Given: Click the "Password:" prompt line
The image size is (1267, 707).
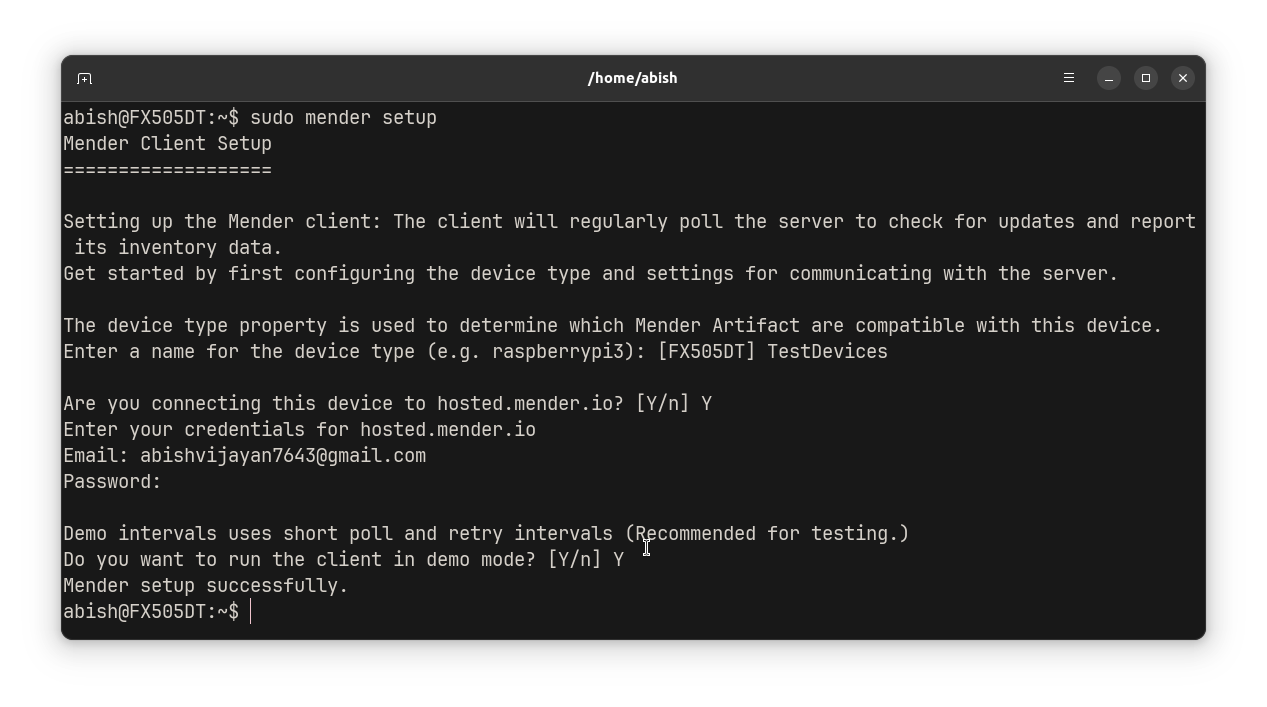Looking at the screenshot, I should pos(112,482).
